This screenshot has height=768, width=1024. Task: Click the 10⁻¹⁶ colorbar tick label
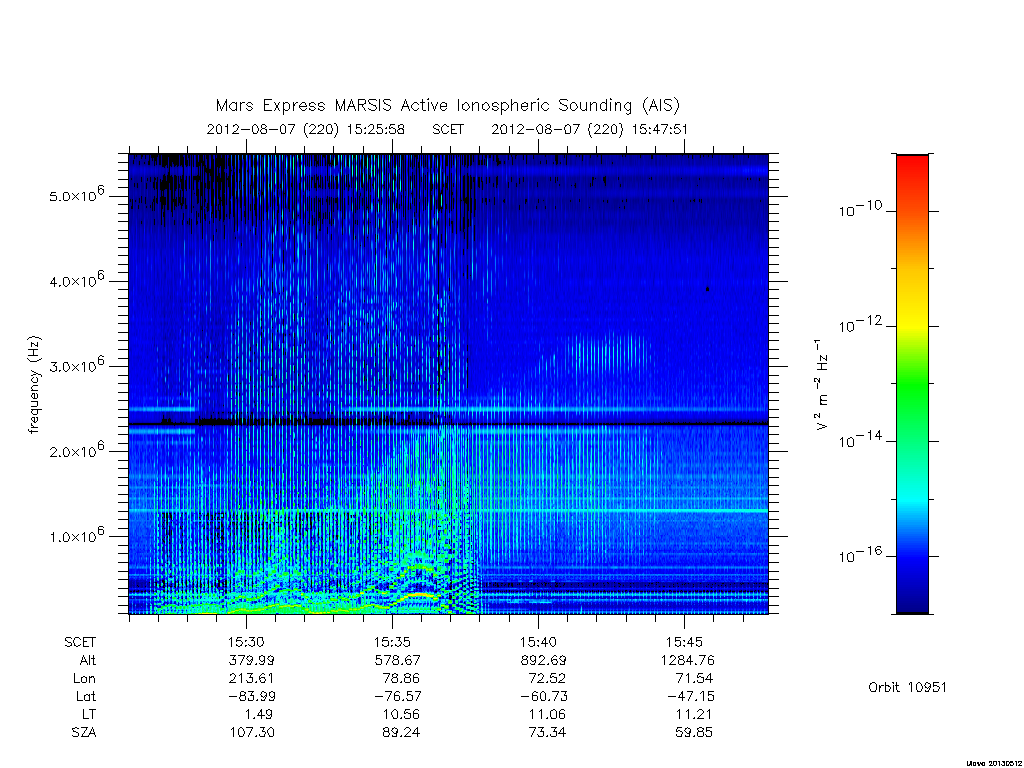pos(859,554)
